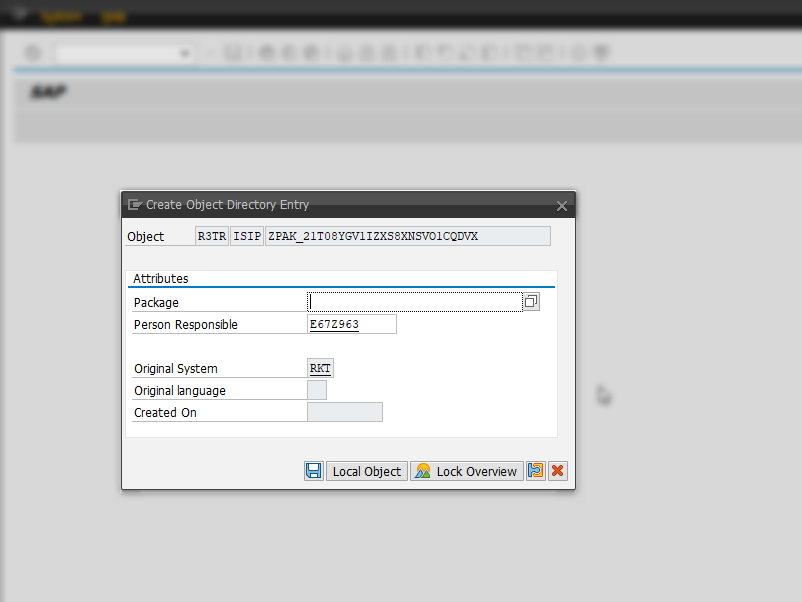Click the Attributes group header
Screen dimensions: 802x602
tap(161, 279)
